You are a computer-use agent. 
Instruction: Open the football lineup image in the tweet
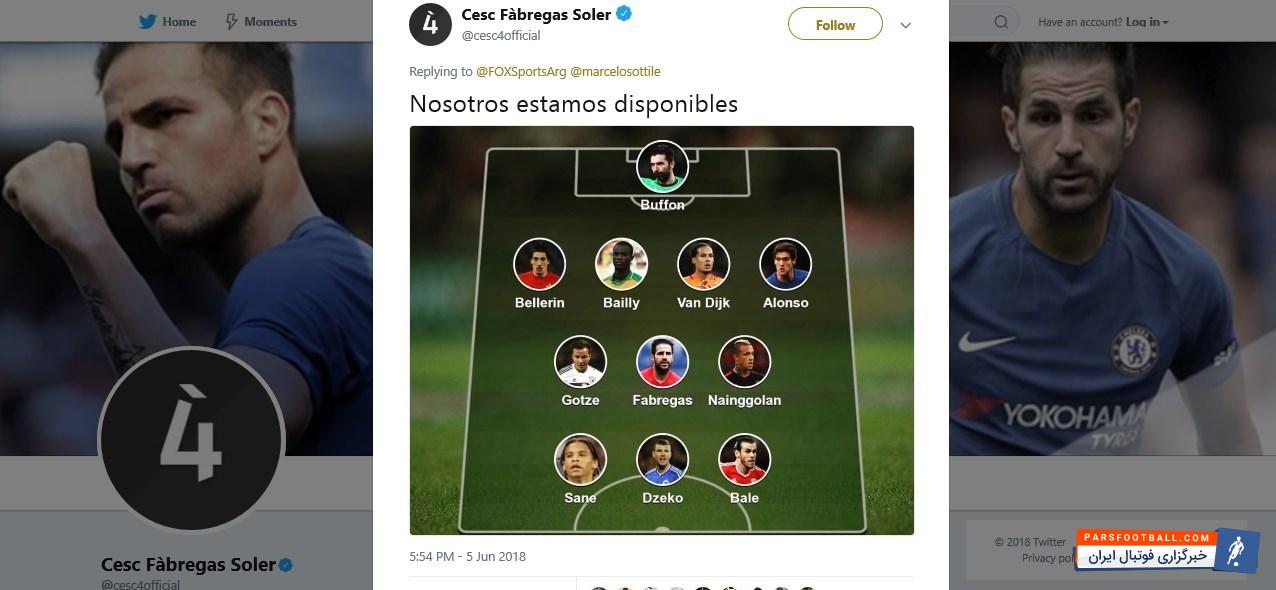click(x=661, y=330)
